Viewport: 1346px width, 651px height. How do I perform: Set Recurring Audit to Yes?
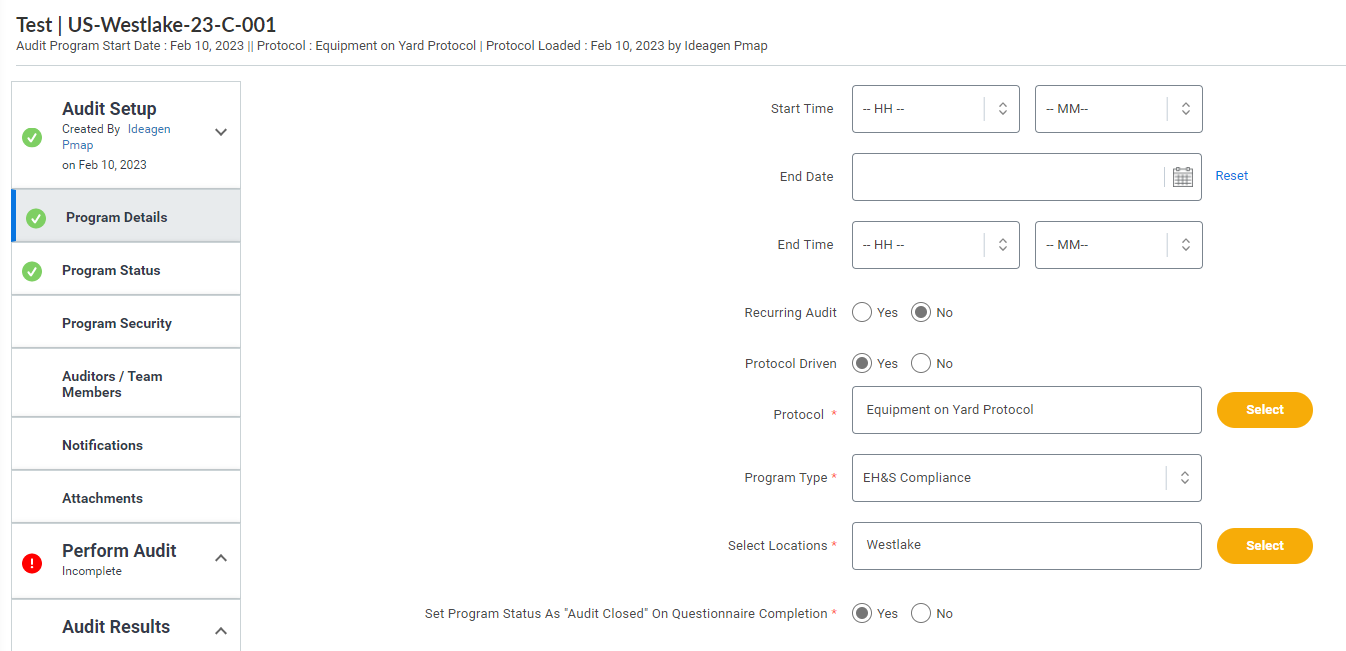[862, 313]
